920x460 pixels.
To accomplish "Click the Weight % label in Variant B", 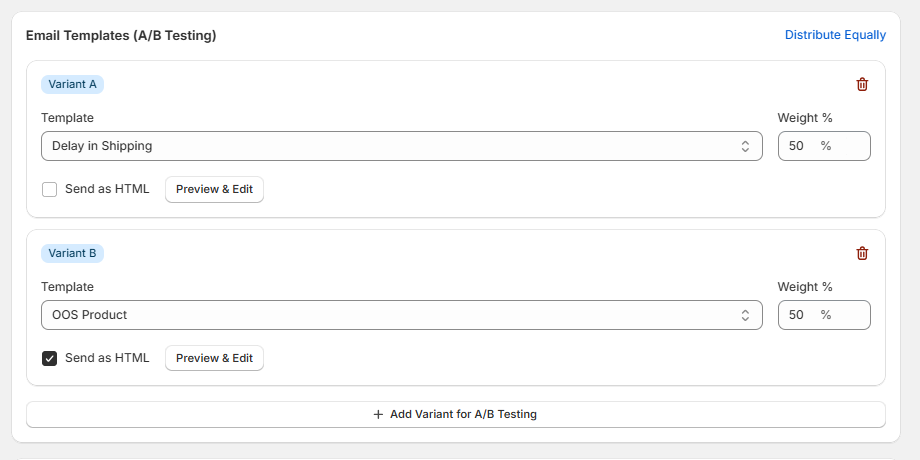I will (x=805, y=287).
